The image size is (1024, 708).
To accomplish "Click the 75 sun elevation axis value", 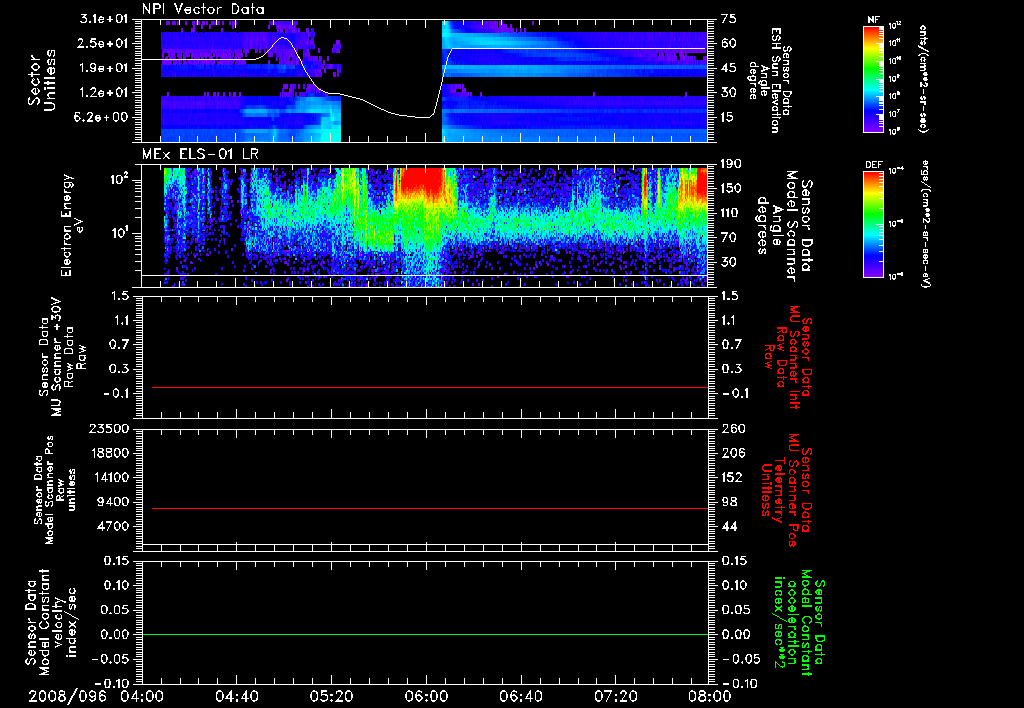I will pos(728,19).
